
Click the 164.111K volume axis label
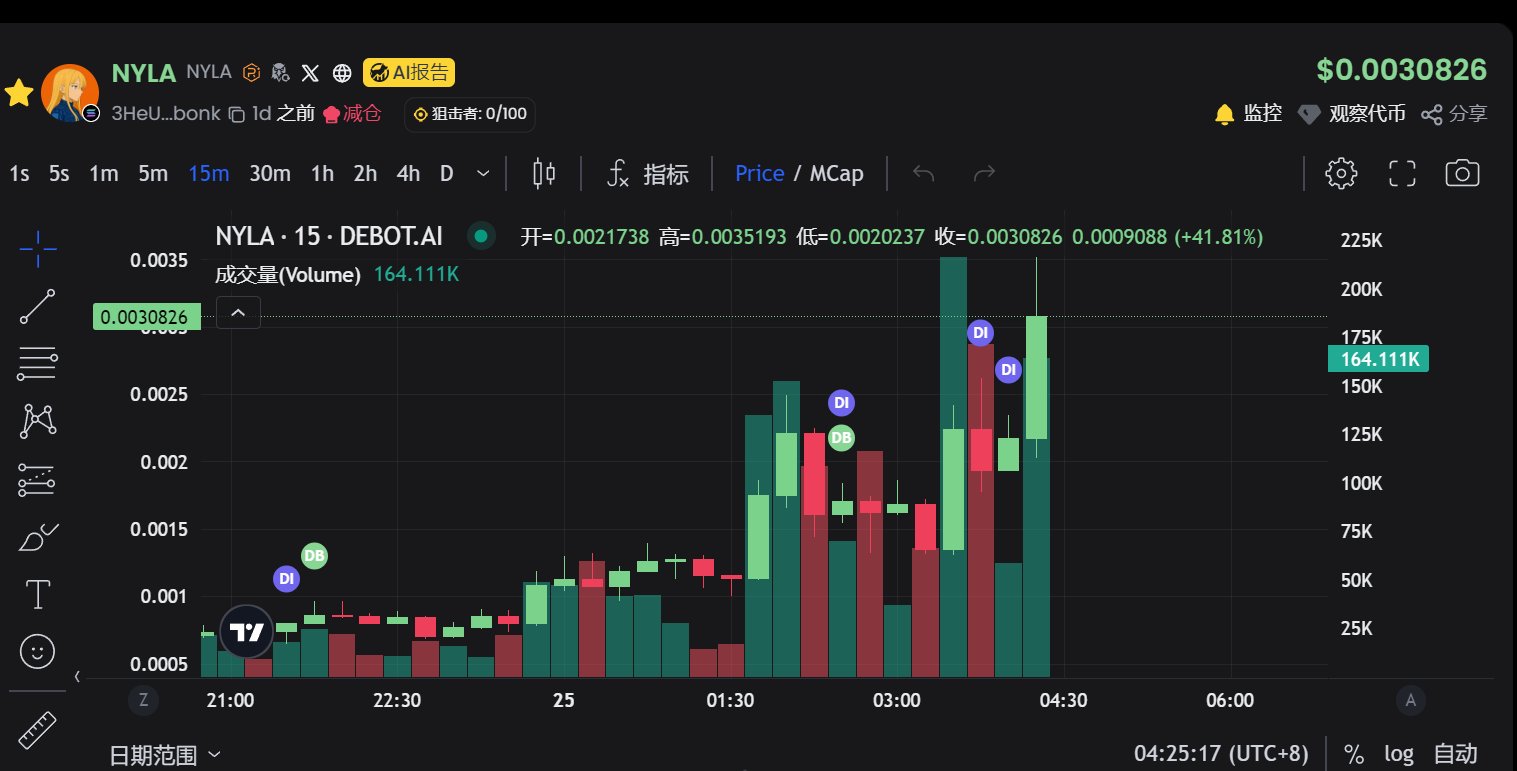pos(1378,359)
